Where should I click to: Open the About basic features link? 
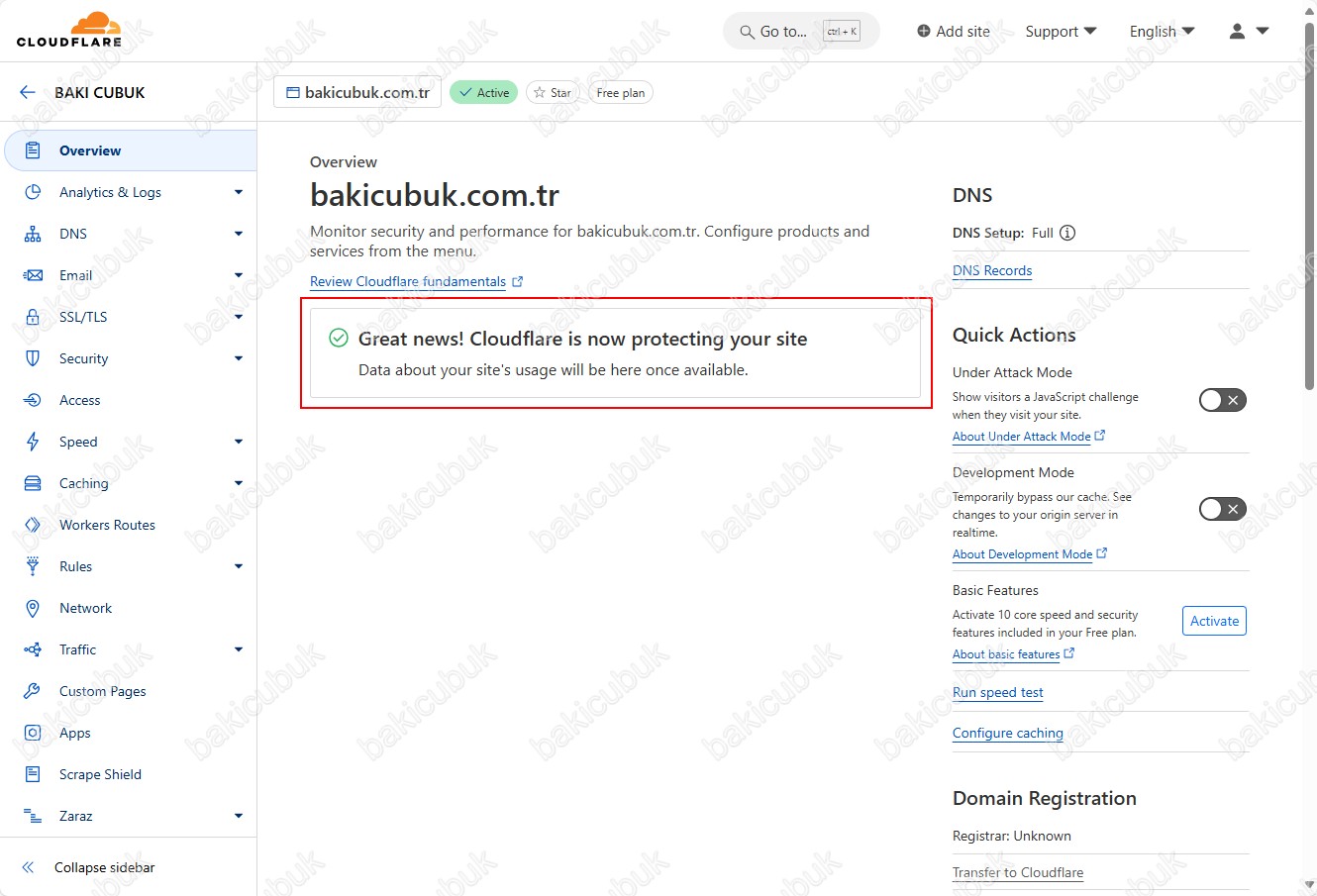click(1006, 654)
